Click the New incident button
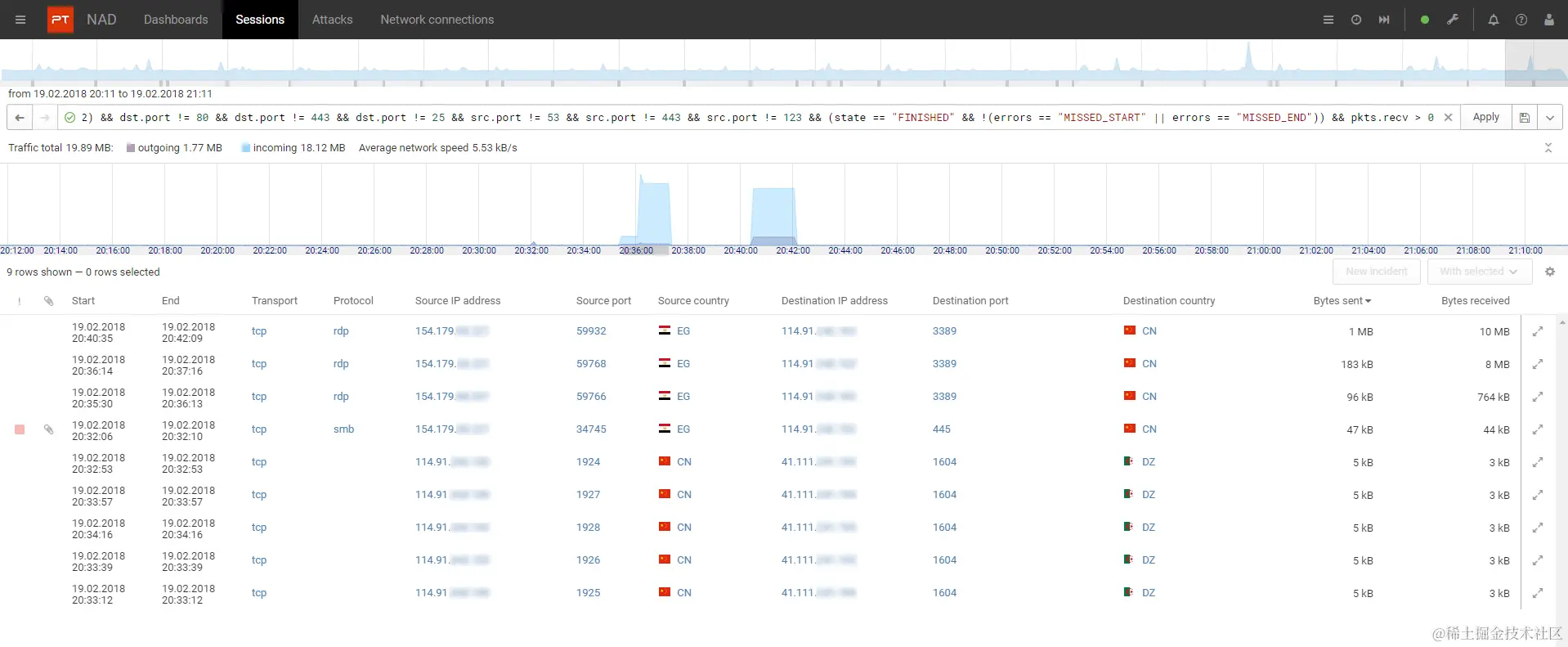Viewport: 1568px width, 647px height. (x=1377, y=272)
